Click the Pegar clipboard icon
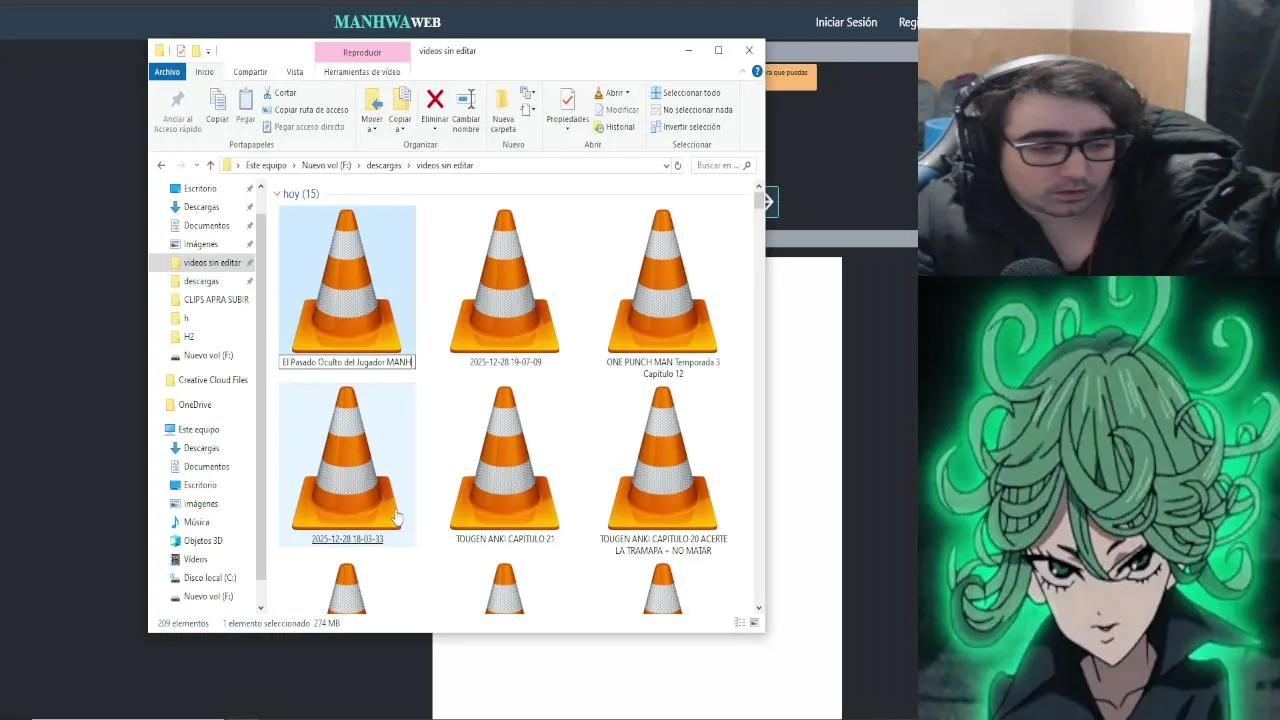 [245, 106]
